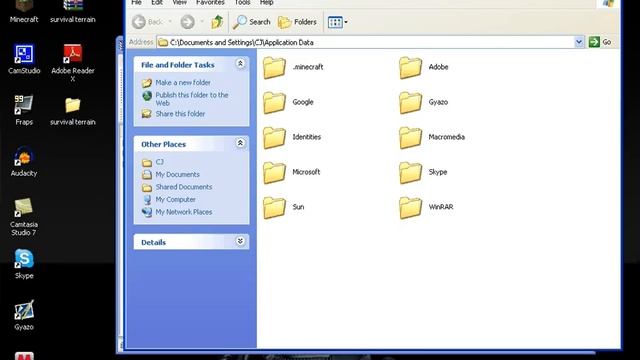Image resolution: width=640 pixels, height=360 pixels.
Task: Expand the Address bar dropdown
Action: click(579, 42)
